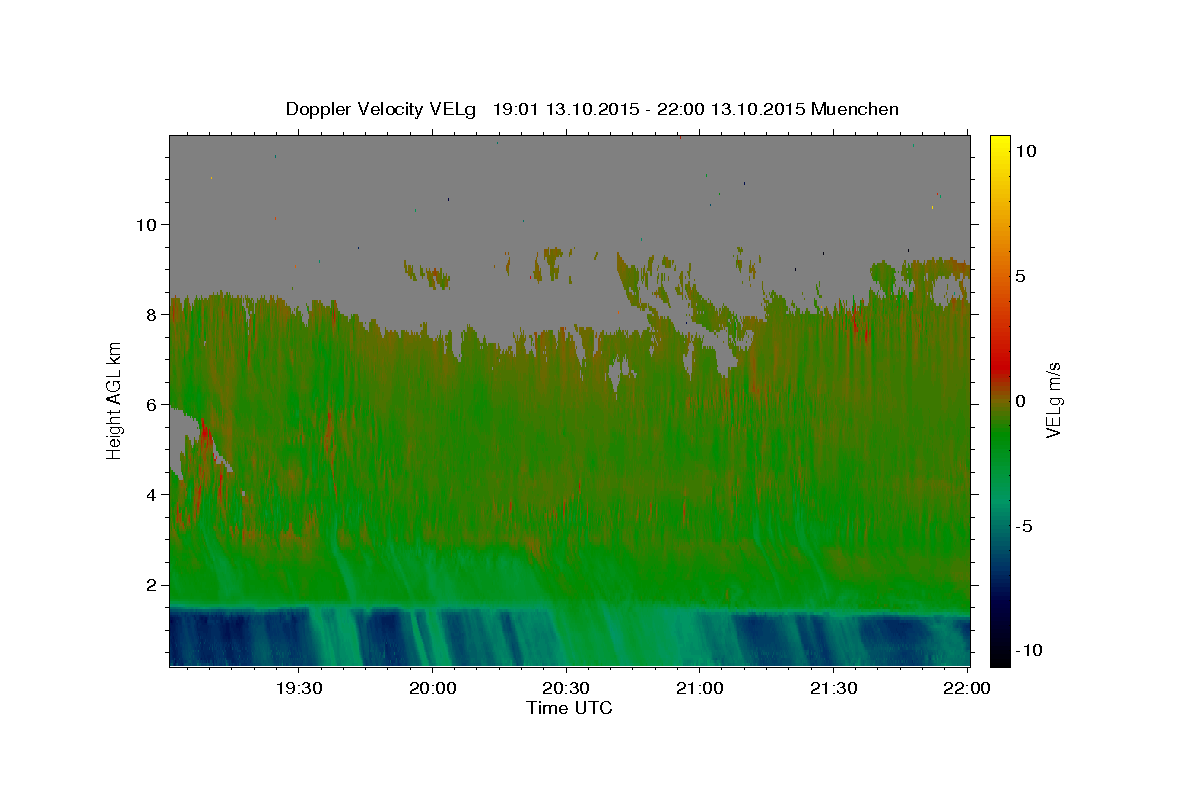Viewport: 1200px width, 800px height.
Task: Click the colorbar value label 0
Action: [x=1020, y=401]
